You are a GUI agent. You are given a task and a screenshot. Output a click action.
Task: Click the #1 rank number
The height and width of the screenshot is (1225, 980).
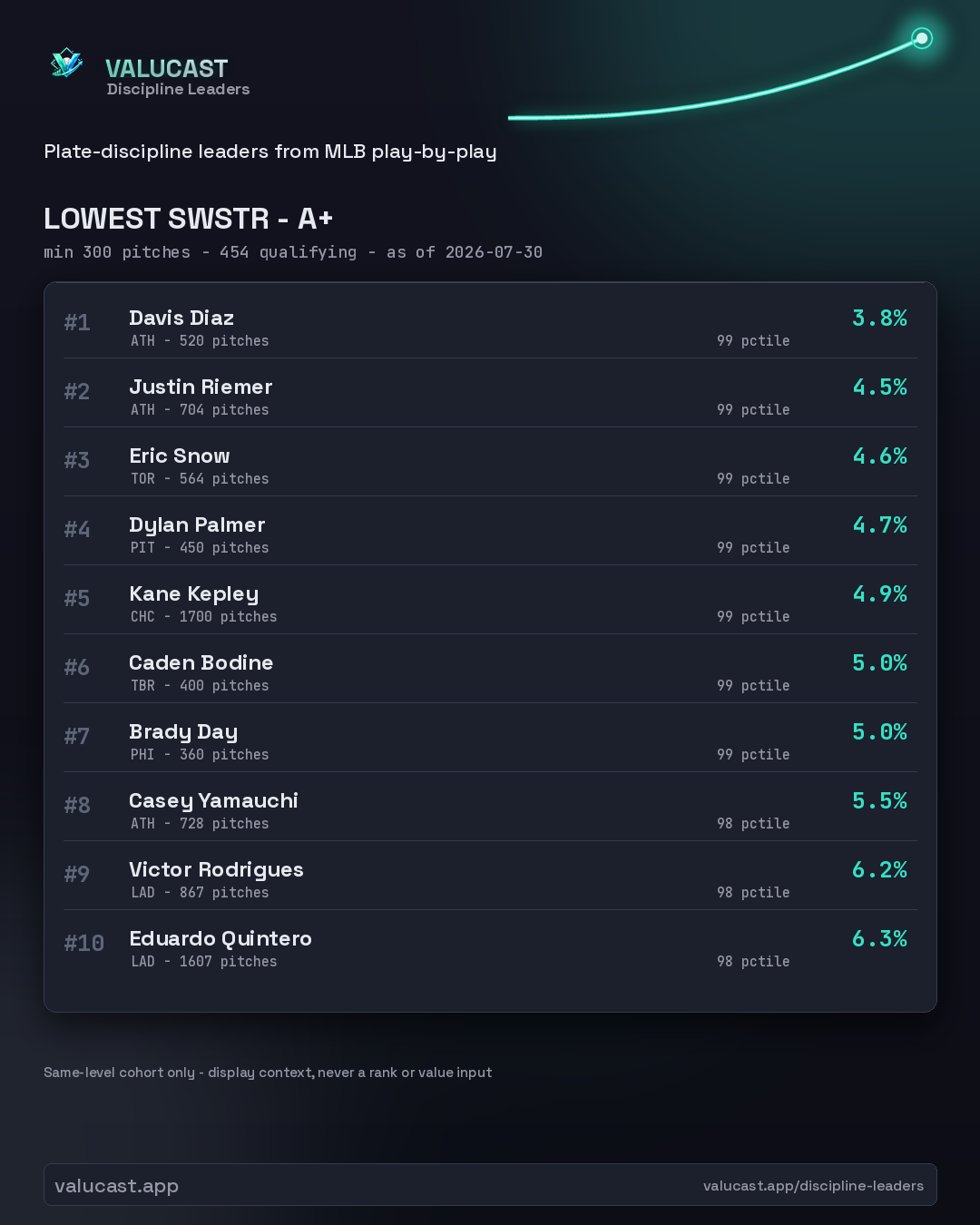pyautogui.click(x=77, y=322)
